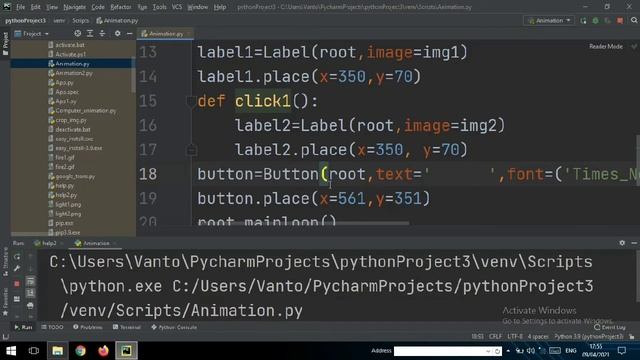Switch to help2 run tab
This screenshot has height=360, width=640.
(x=49, y=243)
